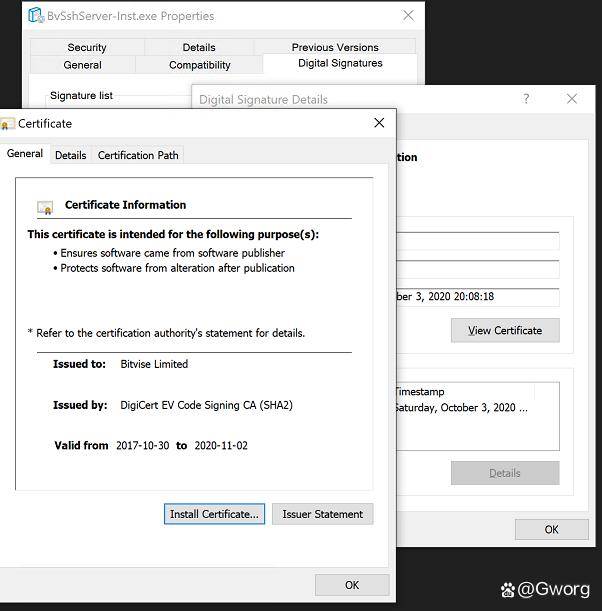Click the Issuer Statement button

322,514
